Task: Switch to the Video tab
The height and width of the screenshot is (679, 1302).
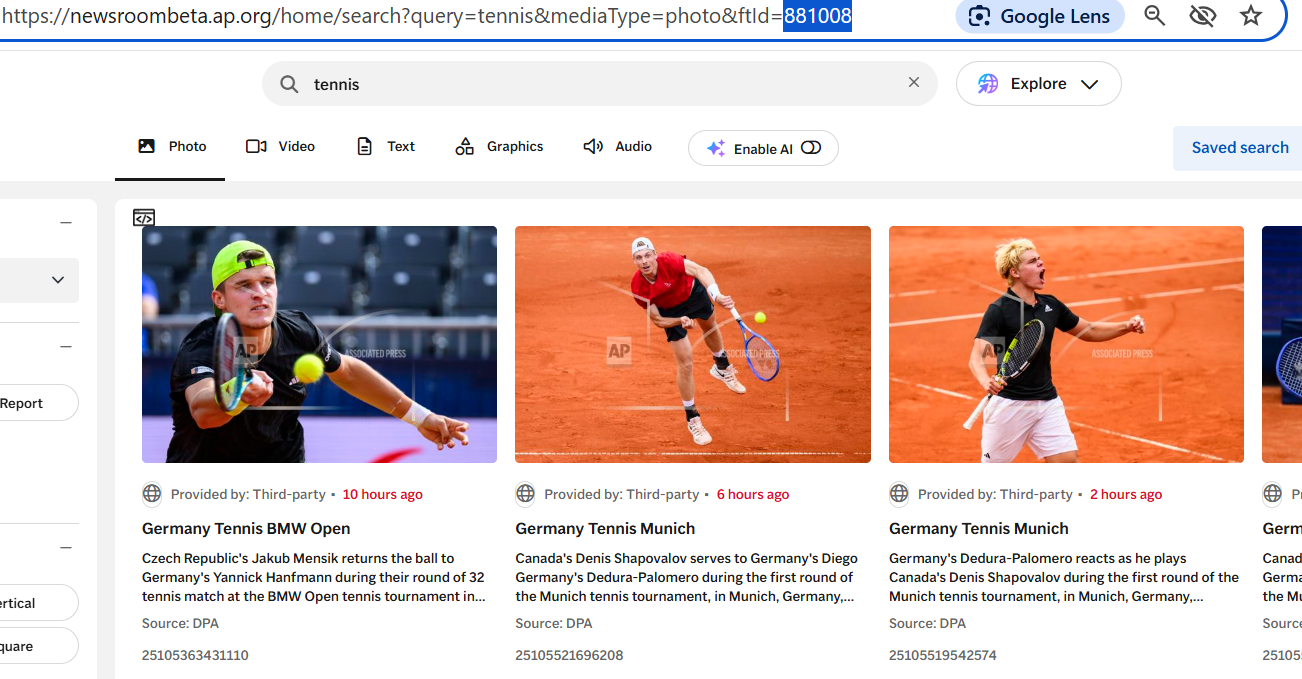Action: click(x=280, y=146)
